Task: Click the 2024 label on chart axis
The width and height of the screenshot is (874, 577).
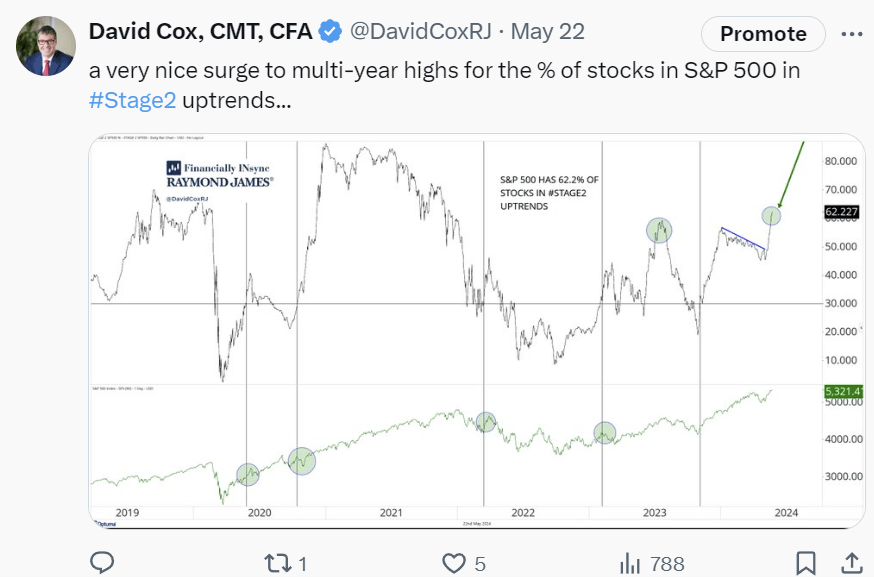Action: click(x=785, y=512)
